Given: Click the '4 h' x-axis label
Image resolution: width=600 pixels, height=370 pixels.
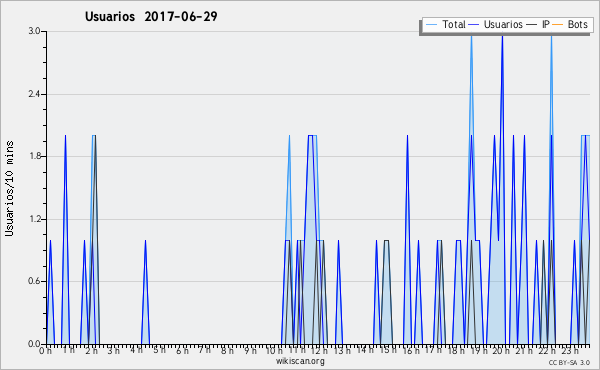Looking at the screenshot, I should tap(136, 350).
